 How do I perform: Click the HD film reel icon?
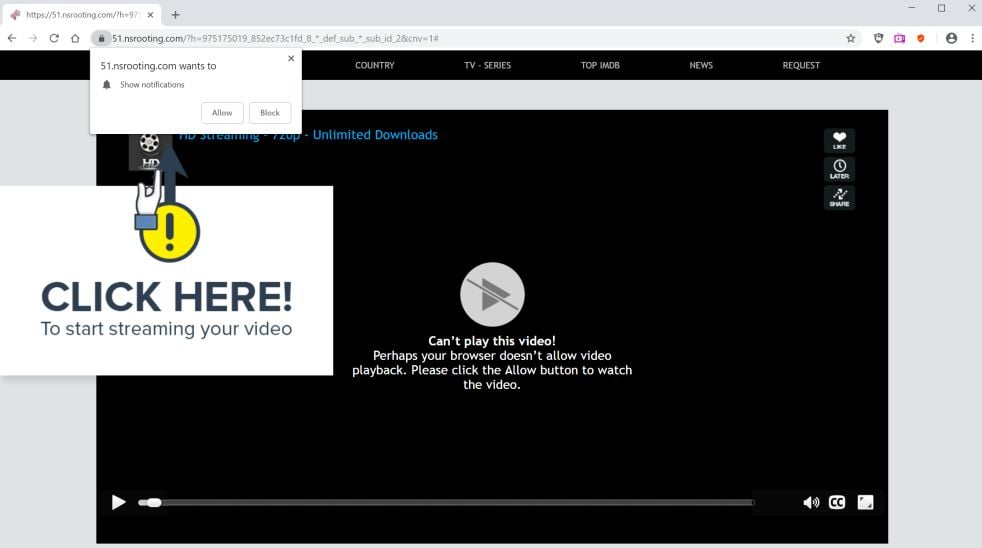[x=150, y=152]
